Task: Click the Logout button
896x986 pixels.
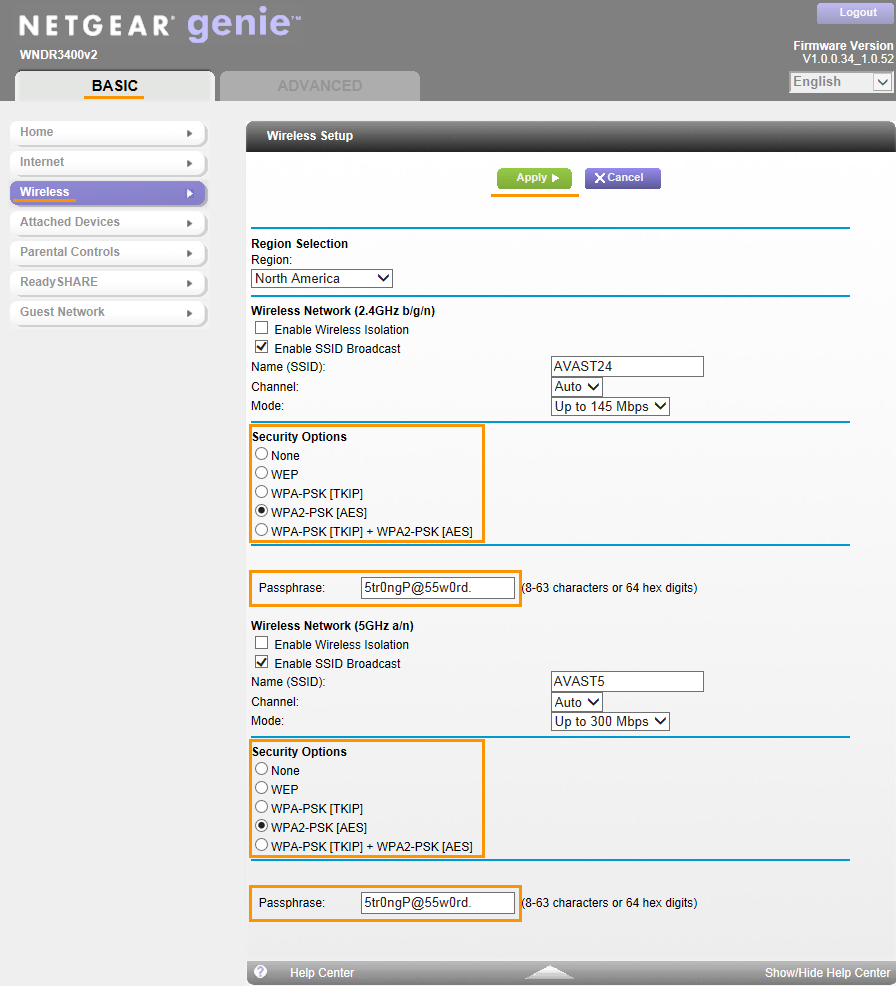Action: pos(856,13)
